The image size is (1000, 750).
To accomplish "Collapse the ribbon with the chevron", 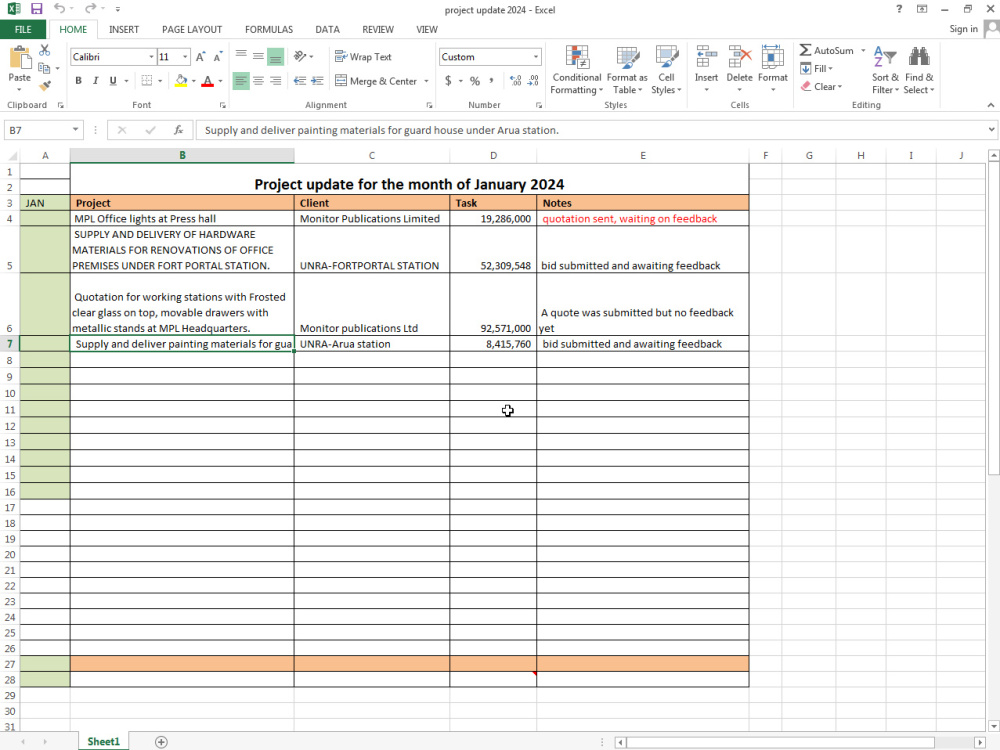I will coord(990,105).
